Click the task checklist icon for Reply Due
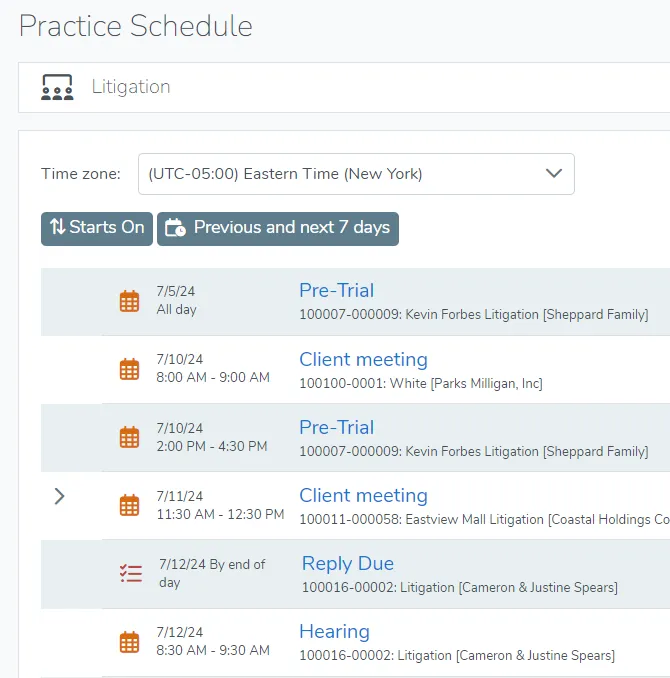This screenshot has height=678, width=670. (130, 573)
